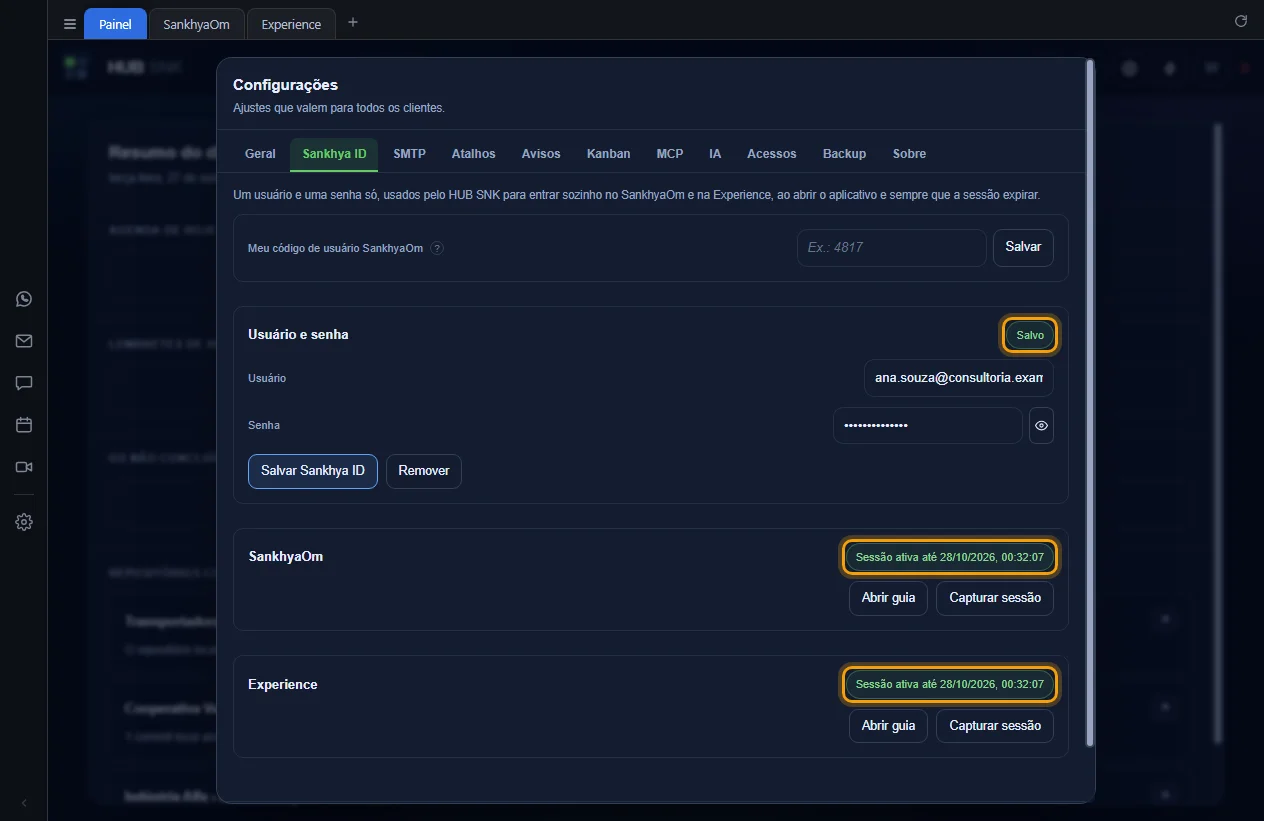Click the Configurações dialog vertical scrollbar
This screenshot has height=821, width=1264.
coord(1090,403)
